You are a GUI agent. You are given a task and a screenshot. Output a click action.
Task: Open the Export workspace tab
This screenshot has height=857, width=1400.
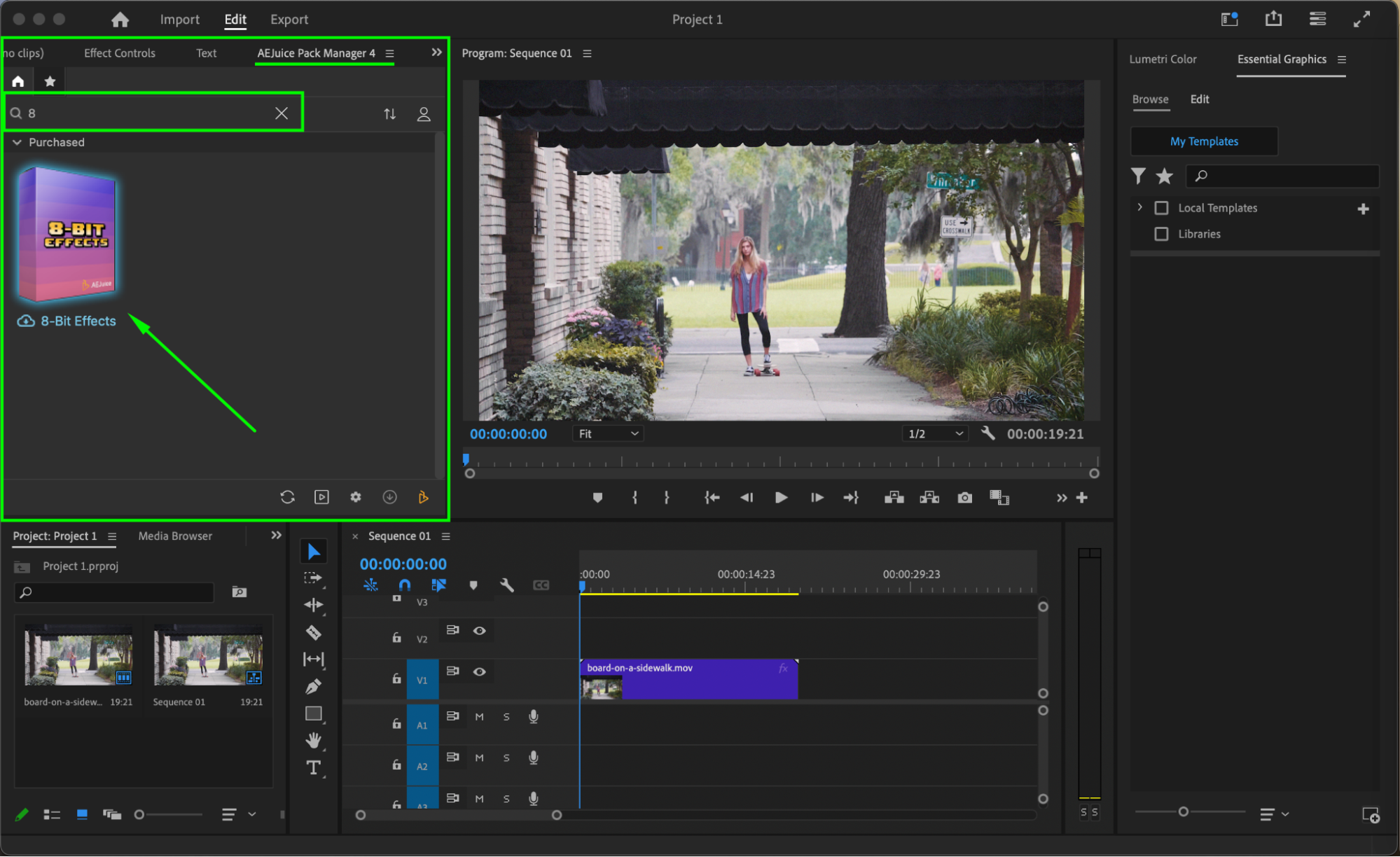(289, 20)
